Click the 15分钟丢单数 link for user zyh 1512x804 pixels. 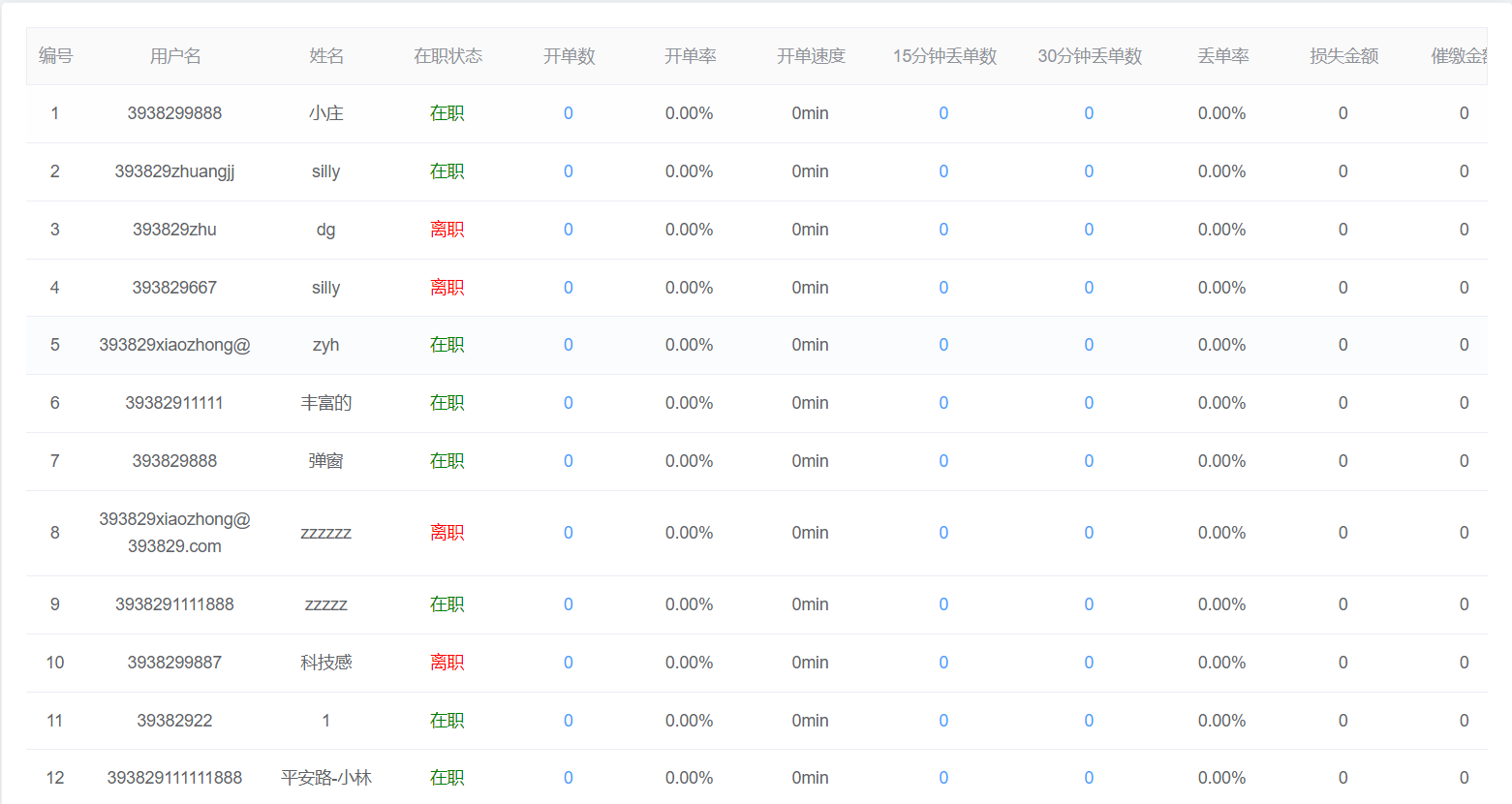tap(943, 345)
